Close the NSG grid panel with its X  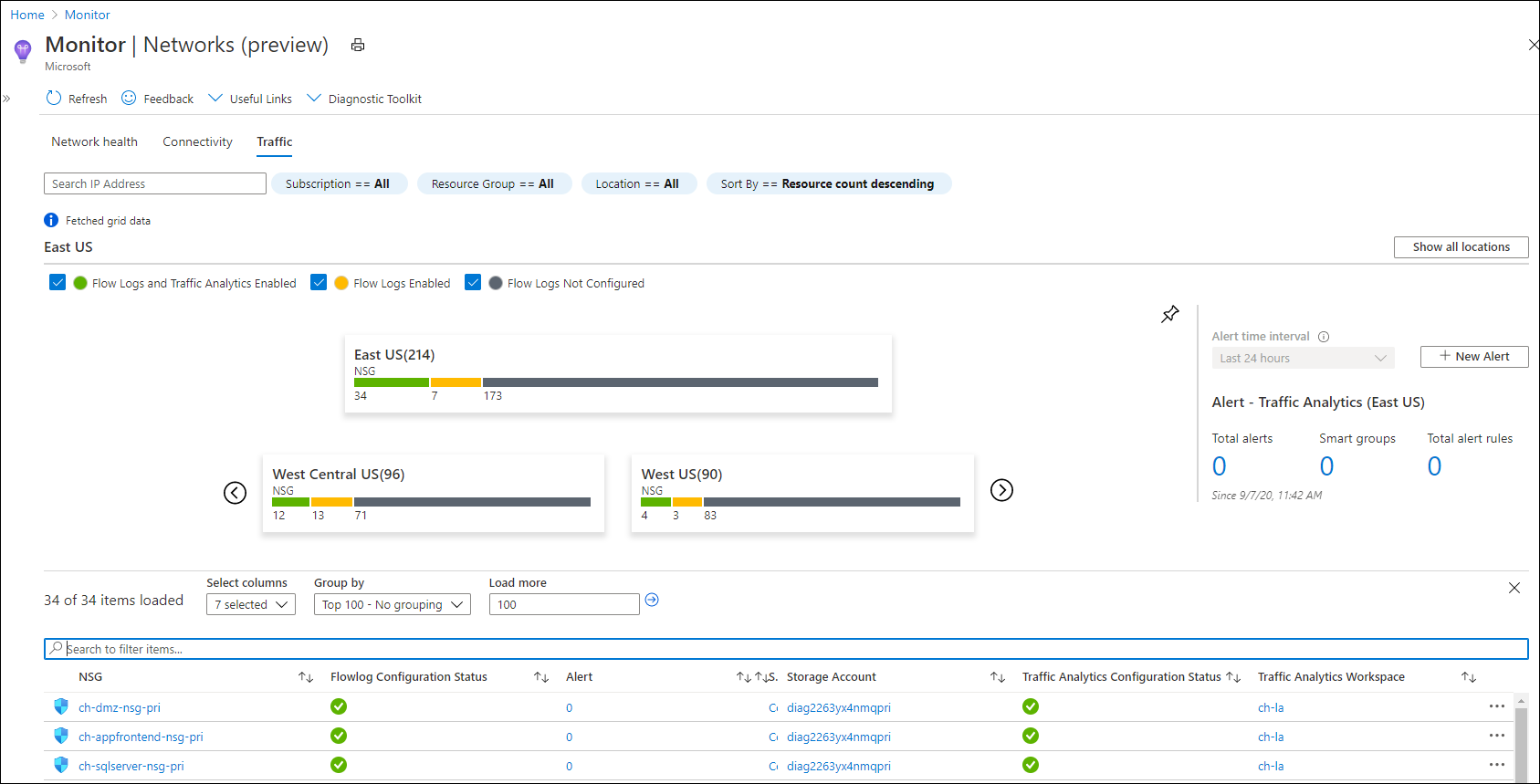pos(1514,588)
